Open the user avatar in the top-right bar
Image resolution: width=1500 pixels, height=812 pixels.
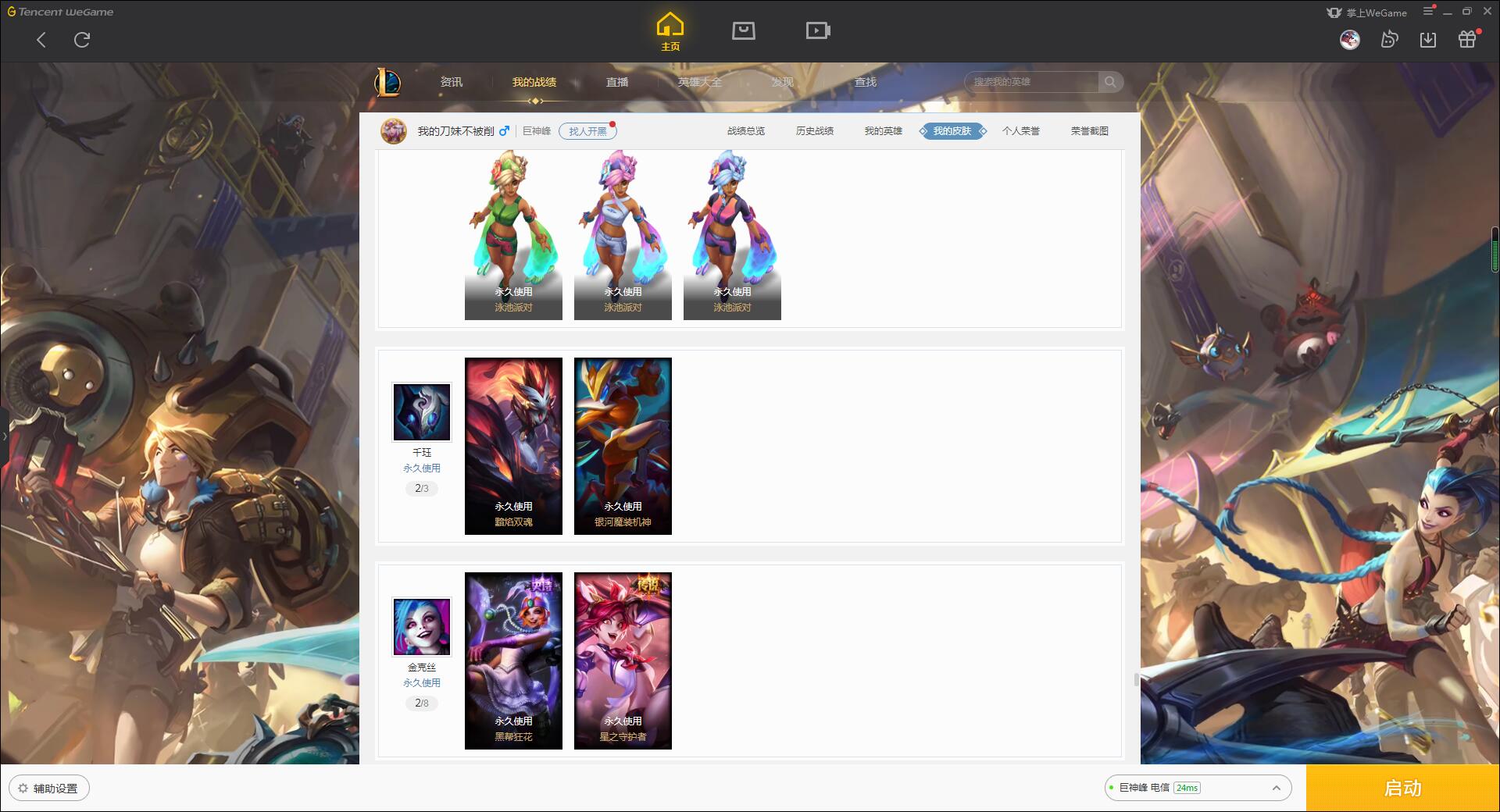(x=1349, y=39)
